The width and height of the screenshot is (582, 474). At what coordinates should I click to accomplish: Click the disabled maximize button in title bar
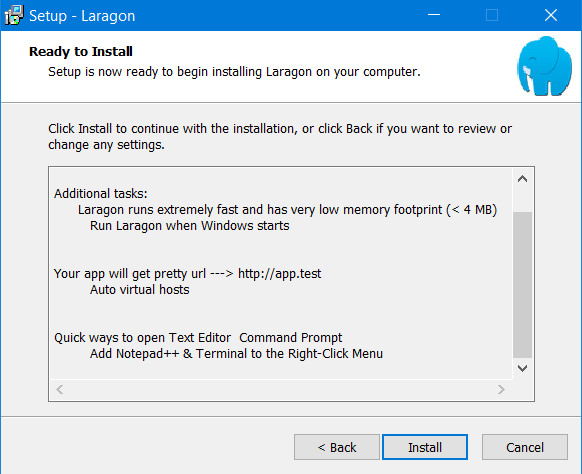[492, 15]
